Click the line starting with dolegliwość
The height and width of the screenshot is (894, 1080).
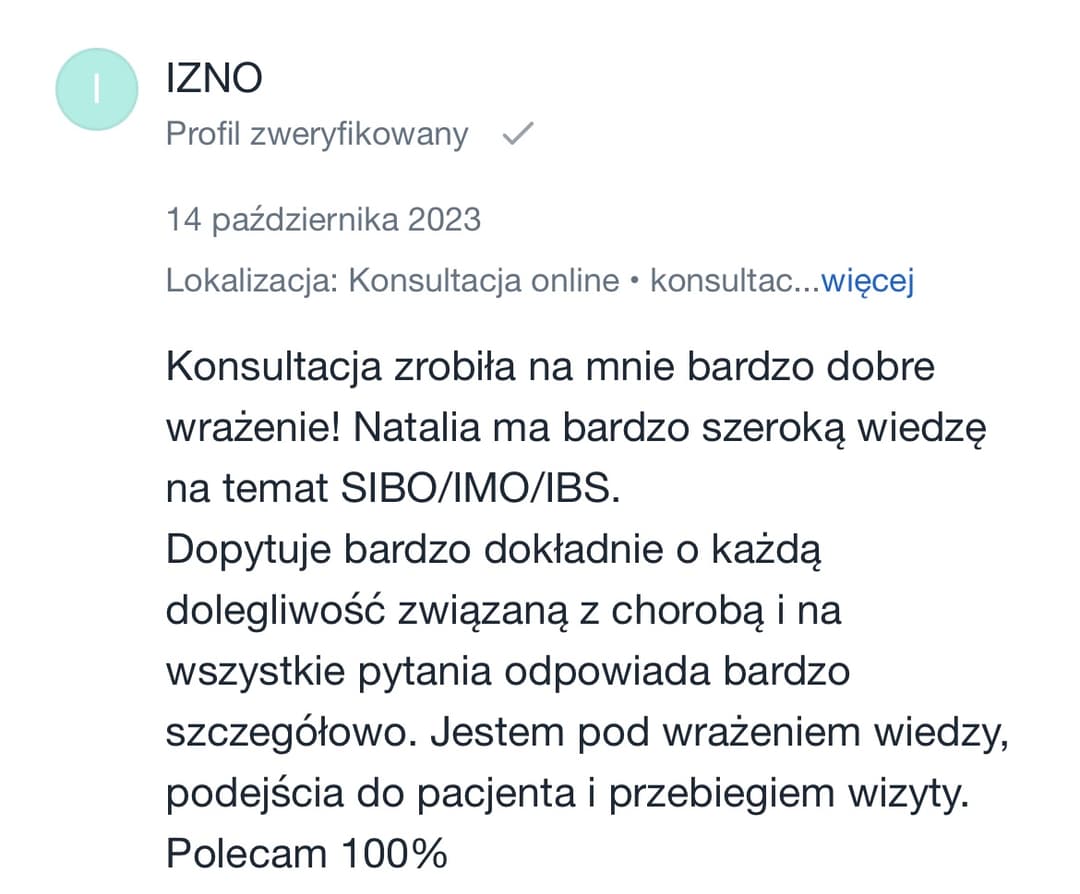pos(503,610)
